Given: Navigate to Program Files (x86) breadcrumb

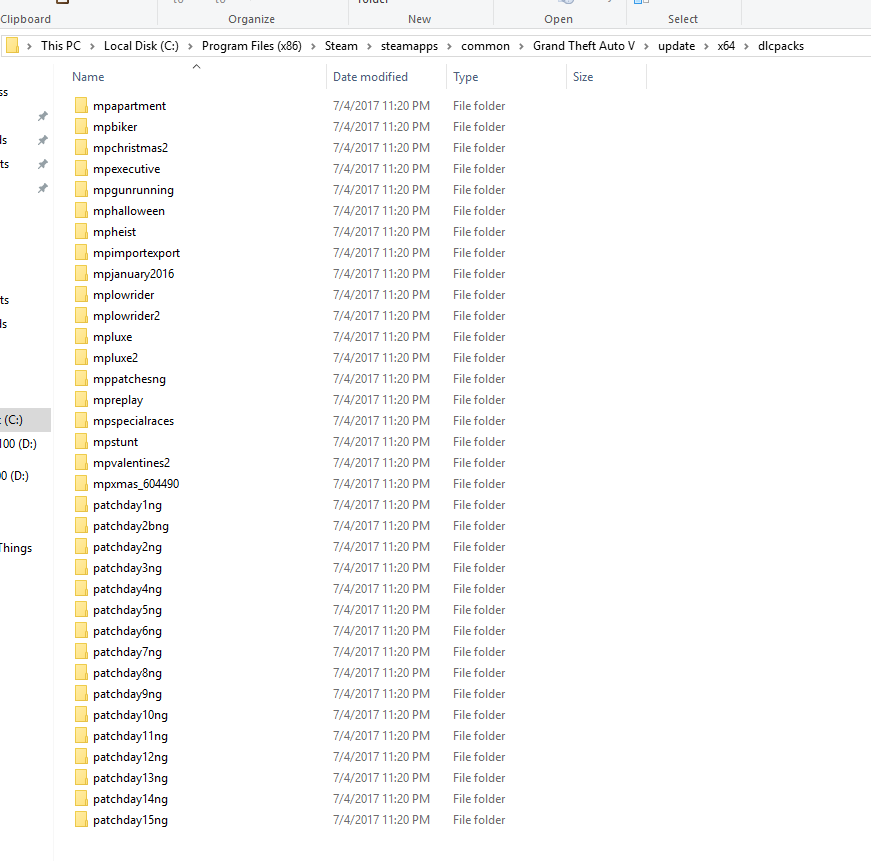Looking at the screenshot, I should tap(252, 46).
